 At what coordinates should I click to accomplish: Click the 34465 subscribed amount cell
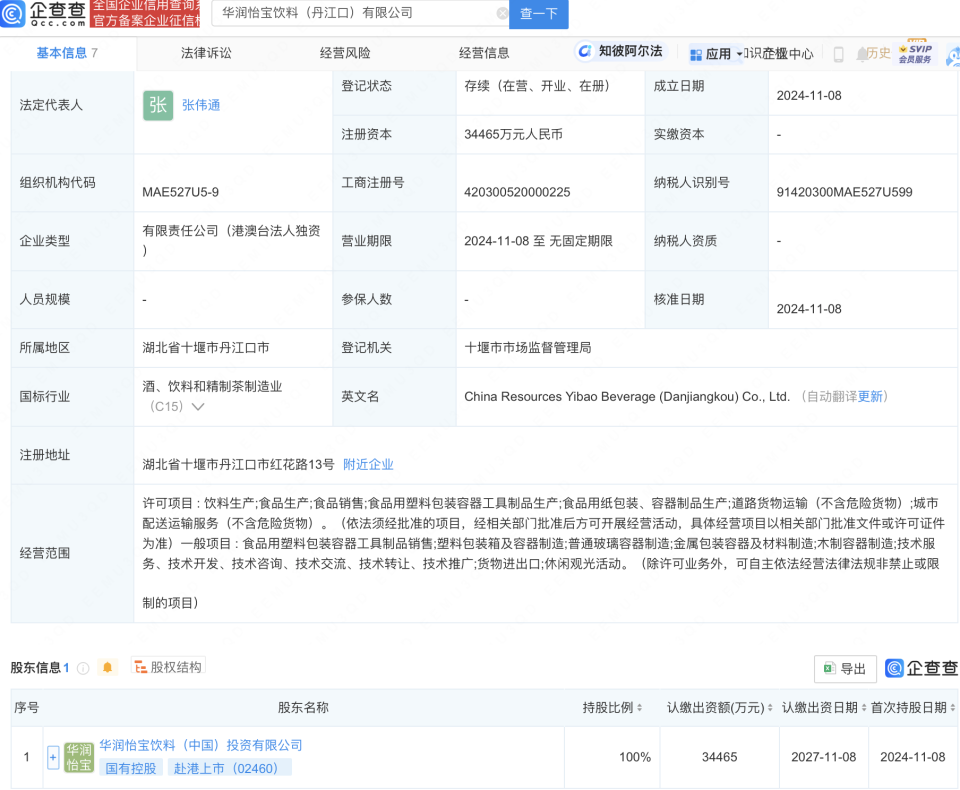[719, 757]
